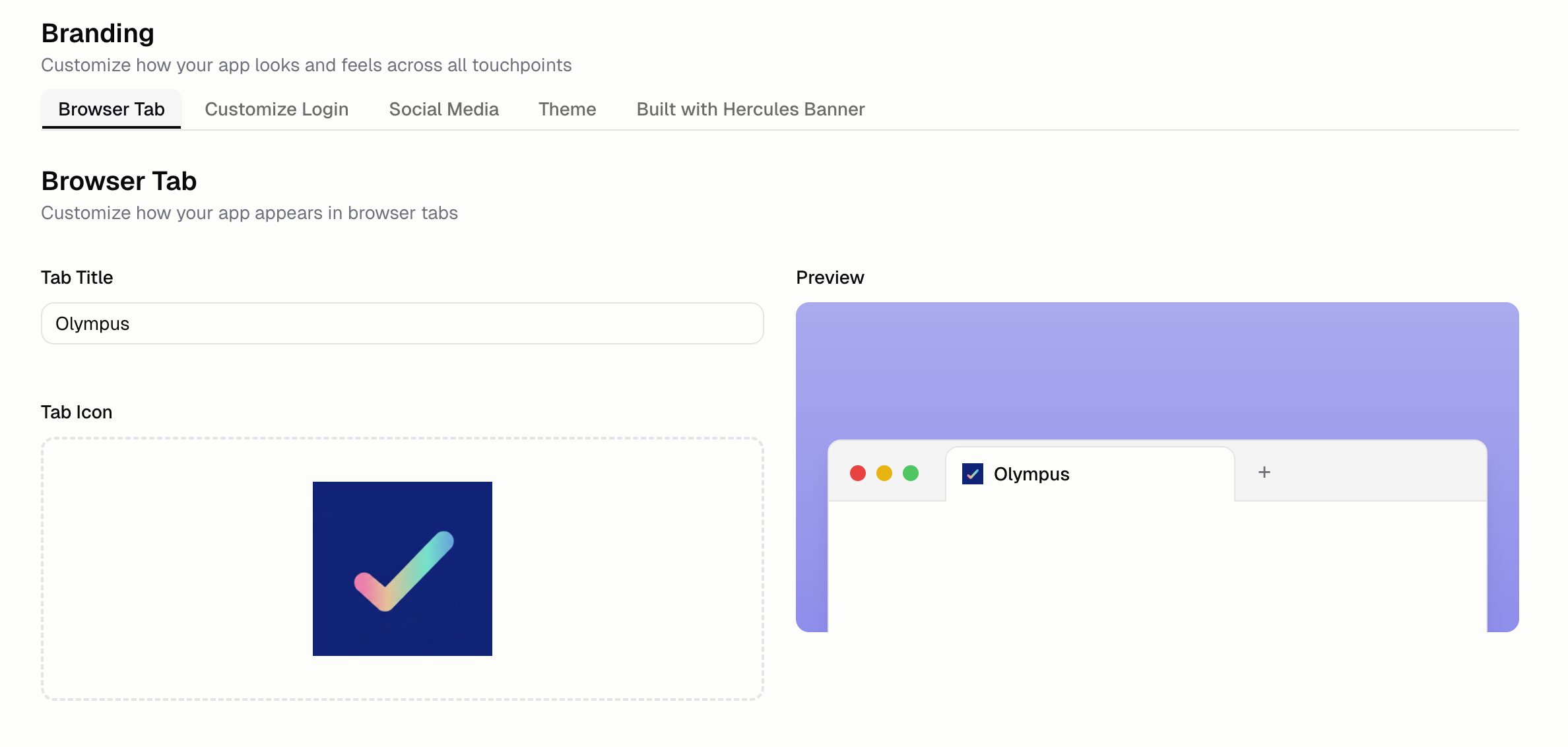Click the checkmark favicon in the Olympus preview tab
Screen dimensions: 1568x747
tap(973, 473)
